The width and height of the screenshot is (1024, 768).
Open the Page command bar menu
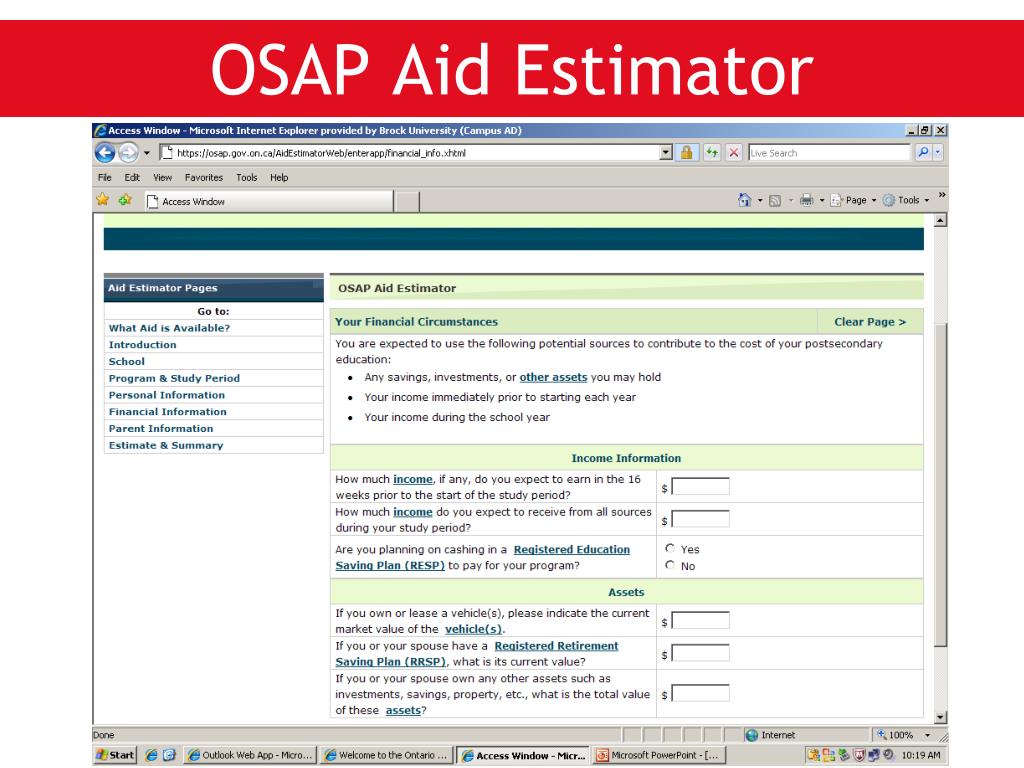pyautogui.click(x=854, y=200)
